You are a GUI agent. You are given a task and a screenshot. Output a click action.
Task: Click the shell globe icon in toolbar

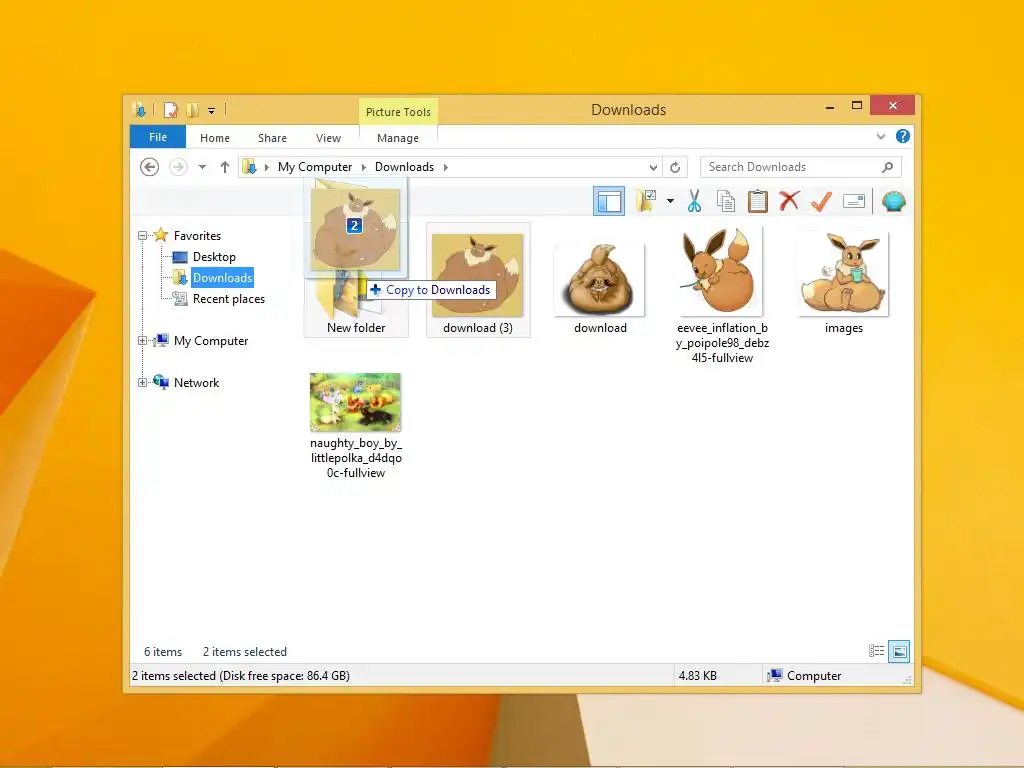click(893, 201)
